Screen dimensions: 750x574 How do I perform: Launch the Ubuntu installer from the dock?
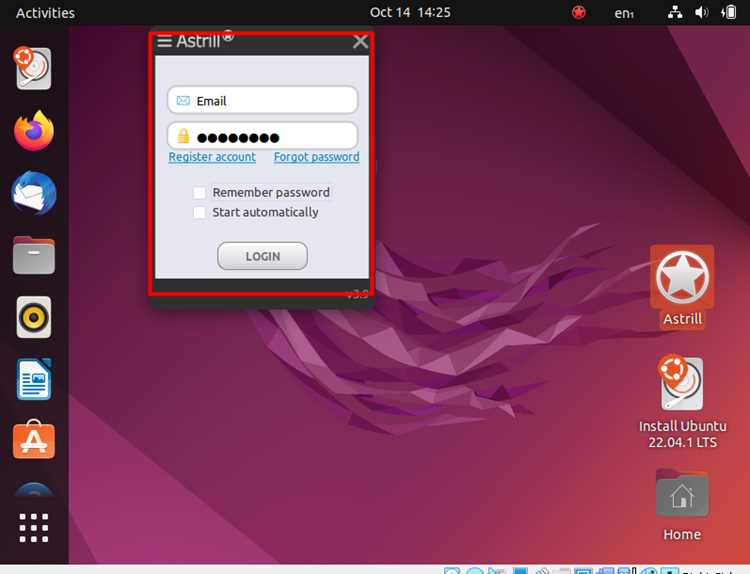tap(33, 68)
